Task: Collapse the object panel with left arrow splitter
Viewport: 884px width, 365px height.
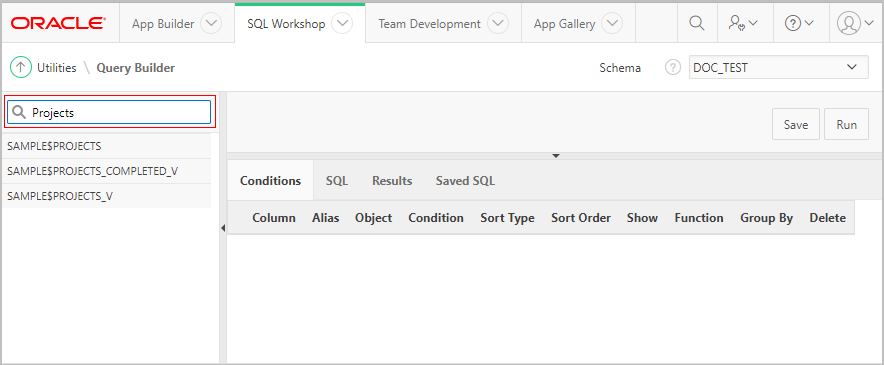Action: coord(223,228)
